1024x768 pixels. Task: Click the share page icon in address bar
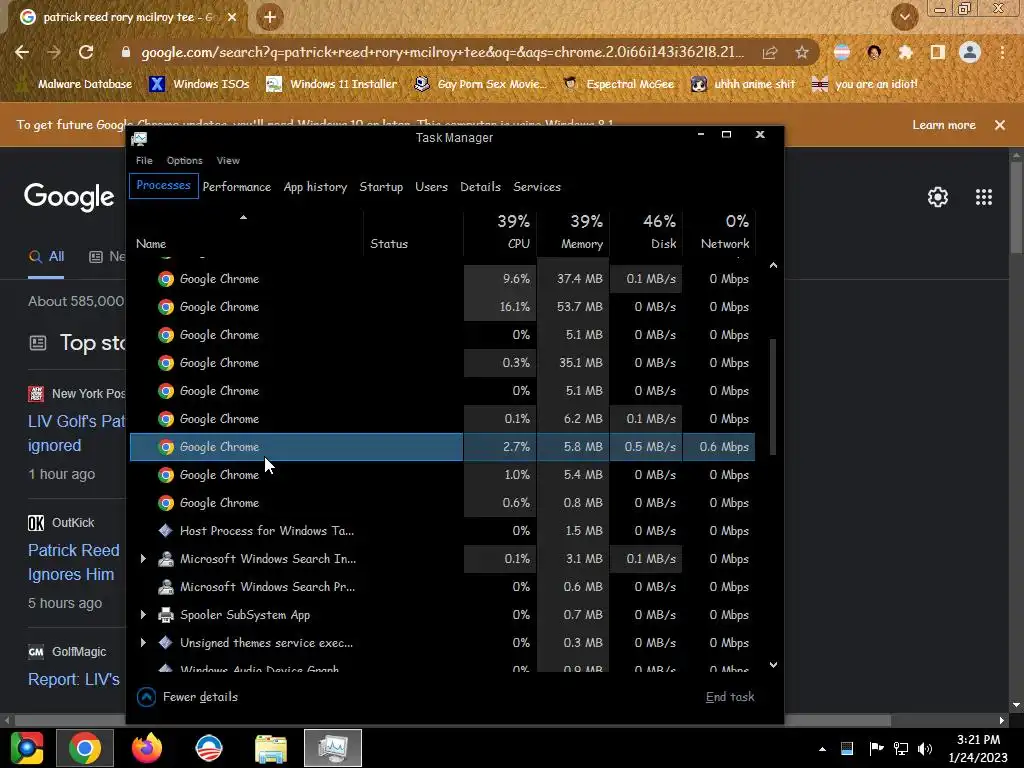click(770, 52)
